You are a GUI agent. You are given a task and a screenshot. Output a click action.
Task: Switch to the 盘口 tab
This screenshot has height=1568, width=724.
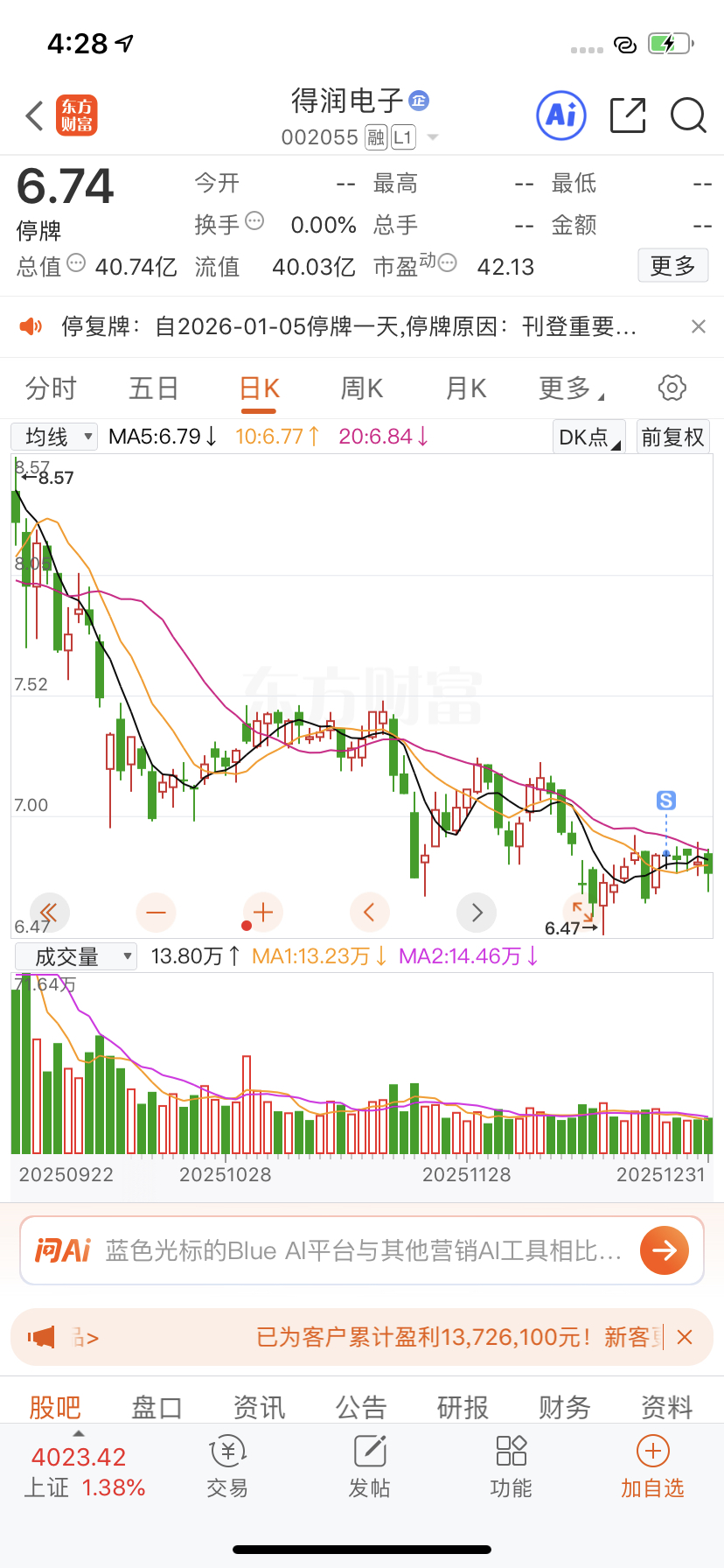pyautogui.click(x=157, y=1407)
